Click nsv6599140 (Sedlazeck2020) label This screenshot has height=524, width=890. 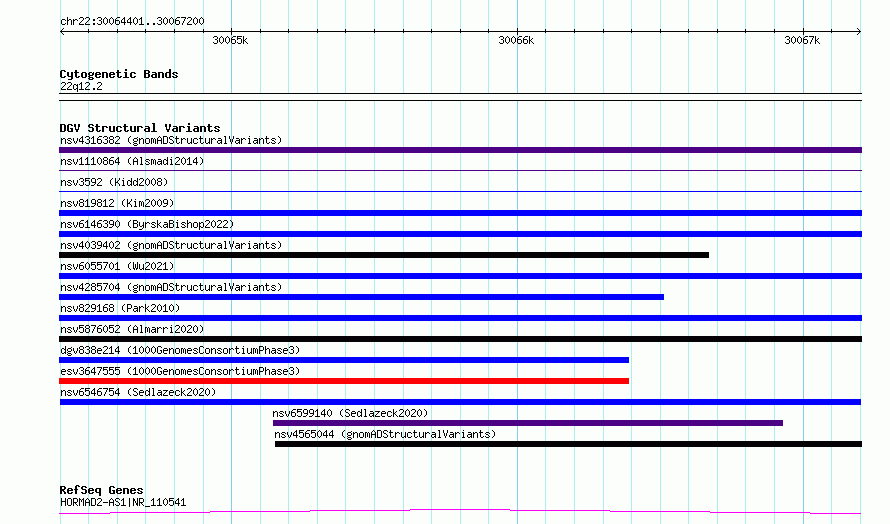point(350,413)
